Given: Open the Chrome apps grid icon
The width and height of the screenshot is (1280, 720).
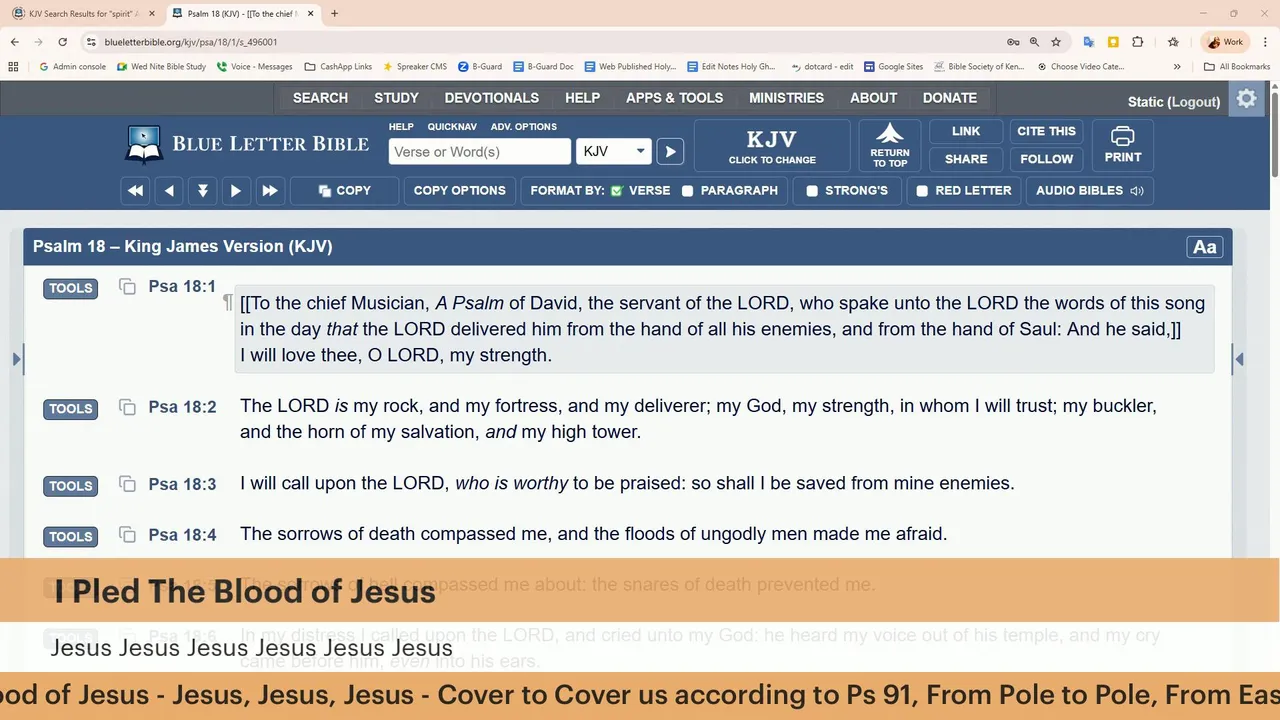Looking at the screenshot, I should 13,67.
